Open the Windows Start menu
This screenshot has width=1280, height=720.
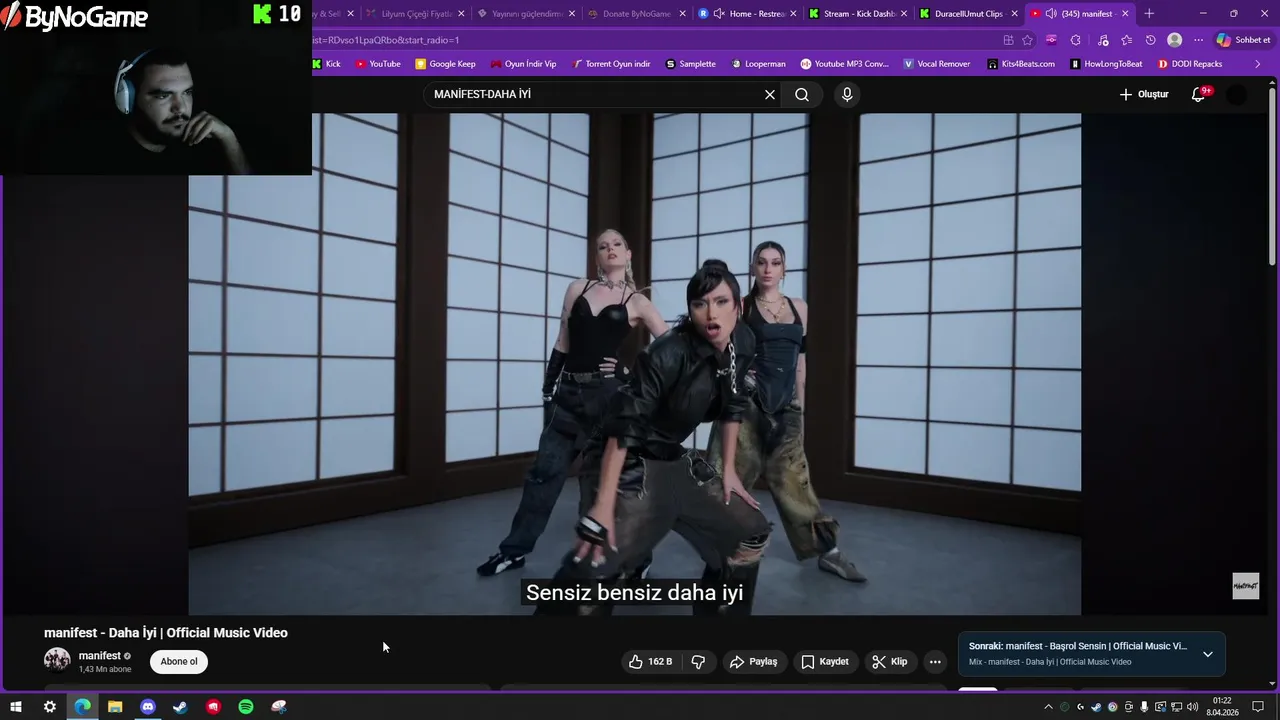[x=16, y=707]
